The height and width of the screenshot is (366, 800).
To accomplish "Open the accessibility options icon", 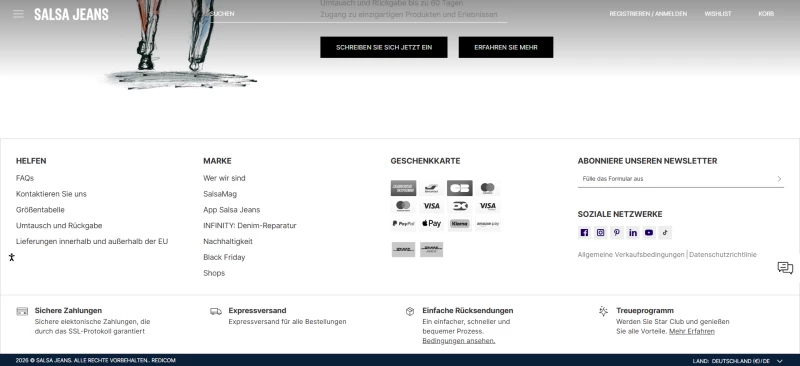I will (12, 257).
